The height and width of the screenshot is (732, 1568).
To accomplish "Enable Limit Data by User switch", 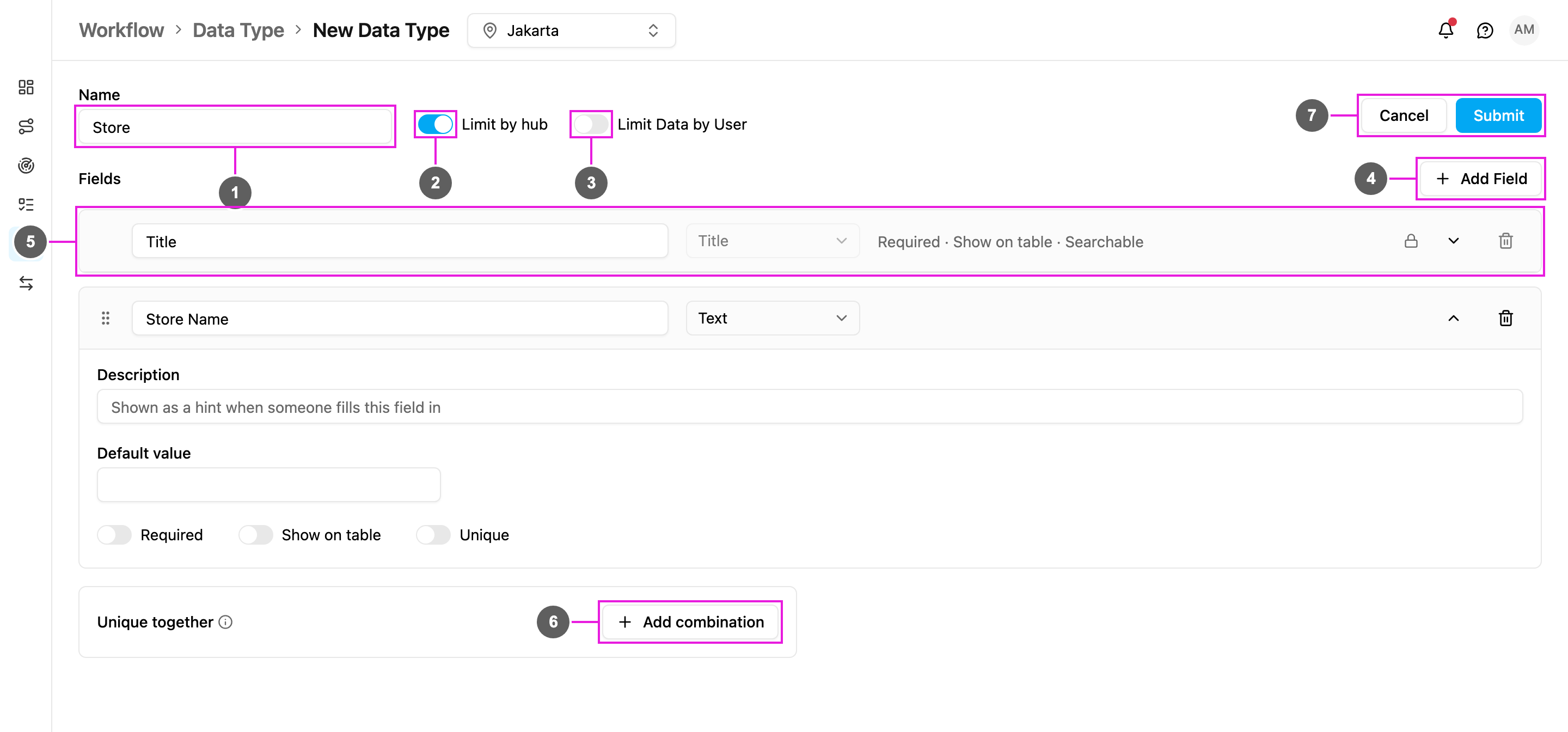I will click(590, 124).
